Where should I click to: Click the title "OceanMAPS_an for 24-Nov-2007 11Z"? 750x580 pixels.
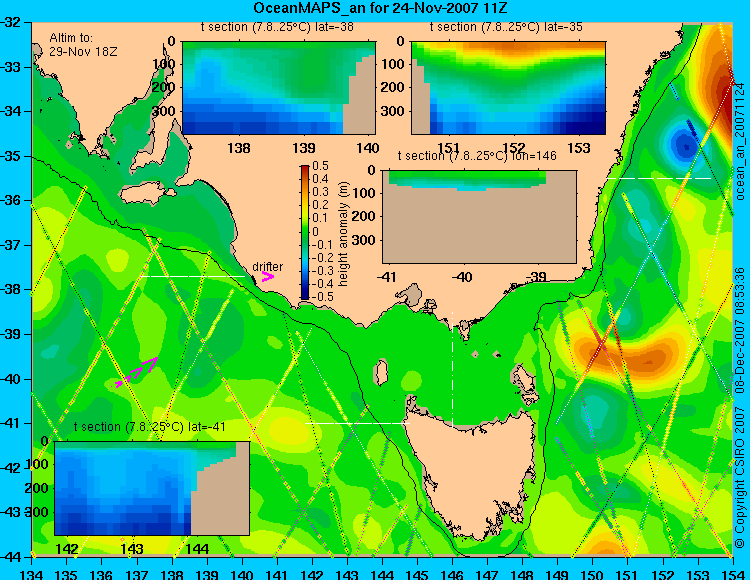[380, 8]
